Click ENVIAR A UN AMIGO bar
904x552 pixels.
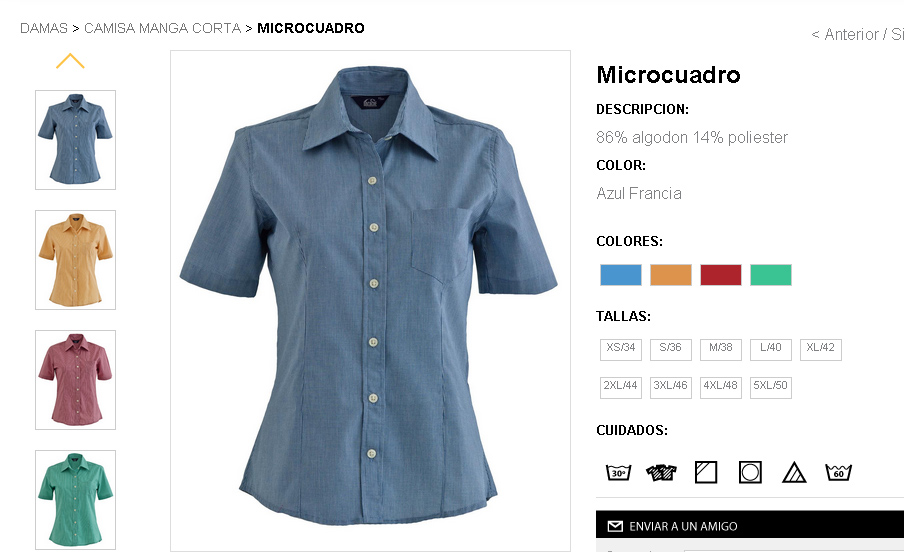[750, 526]
